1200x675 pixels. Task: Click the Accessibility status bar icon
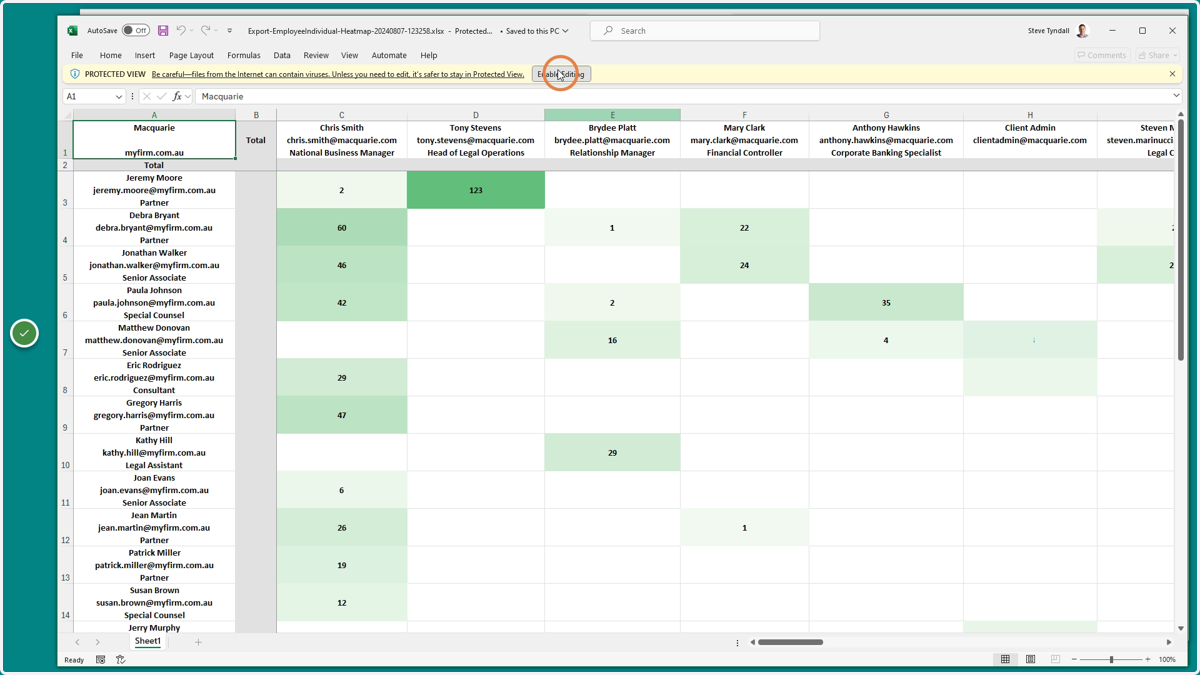(120, 660)
